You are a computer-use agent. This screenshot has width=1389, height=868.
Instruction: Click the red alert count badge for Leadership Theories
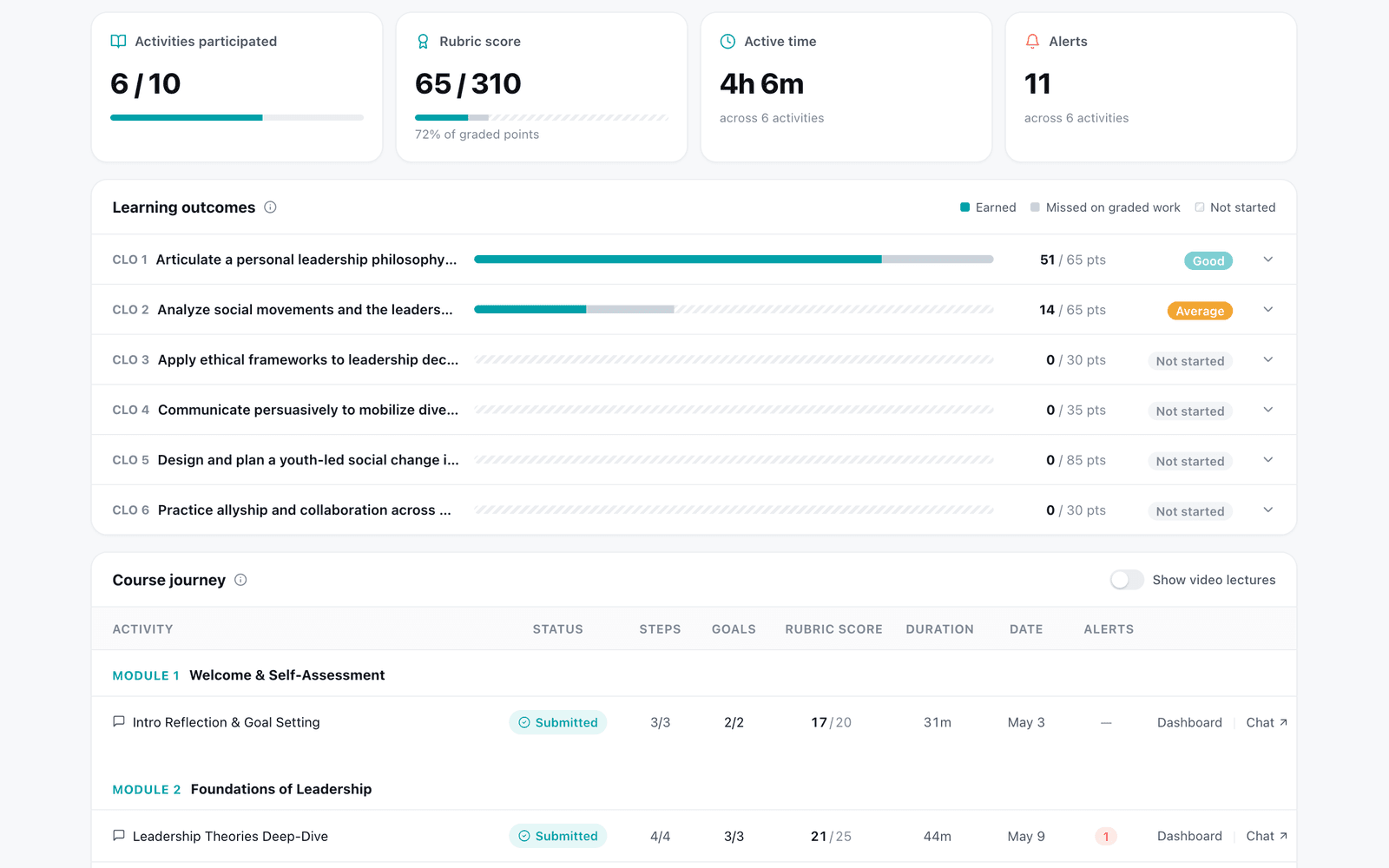pyautogui.click(x=1106, y=837)
